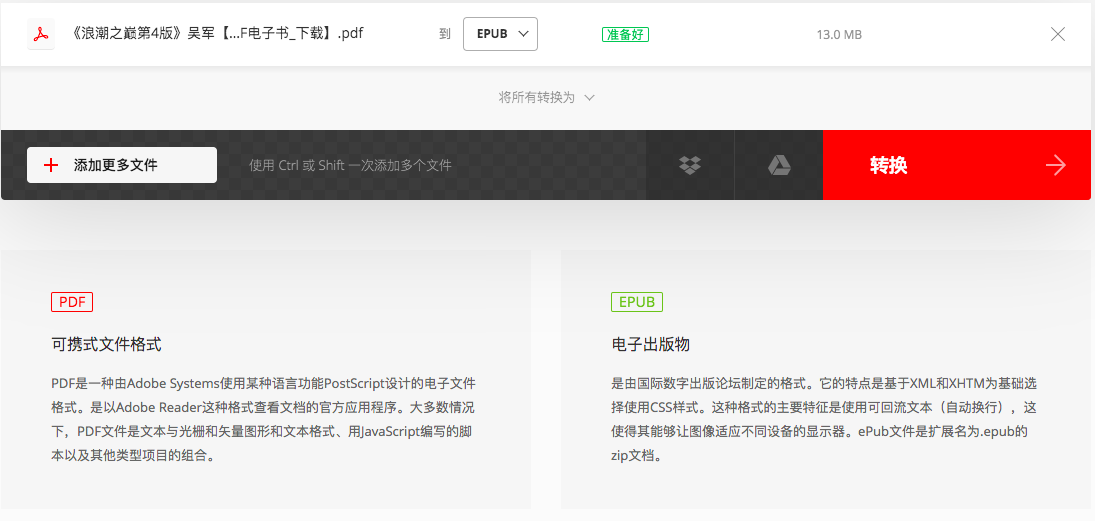Click the 浪潮之巅第4版 PDF file name

coord(217,34)
